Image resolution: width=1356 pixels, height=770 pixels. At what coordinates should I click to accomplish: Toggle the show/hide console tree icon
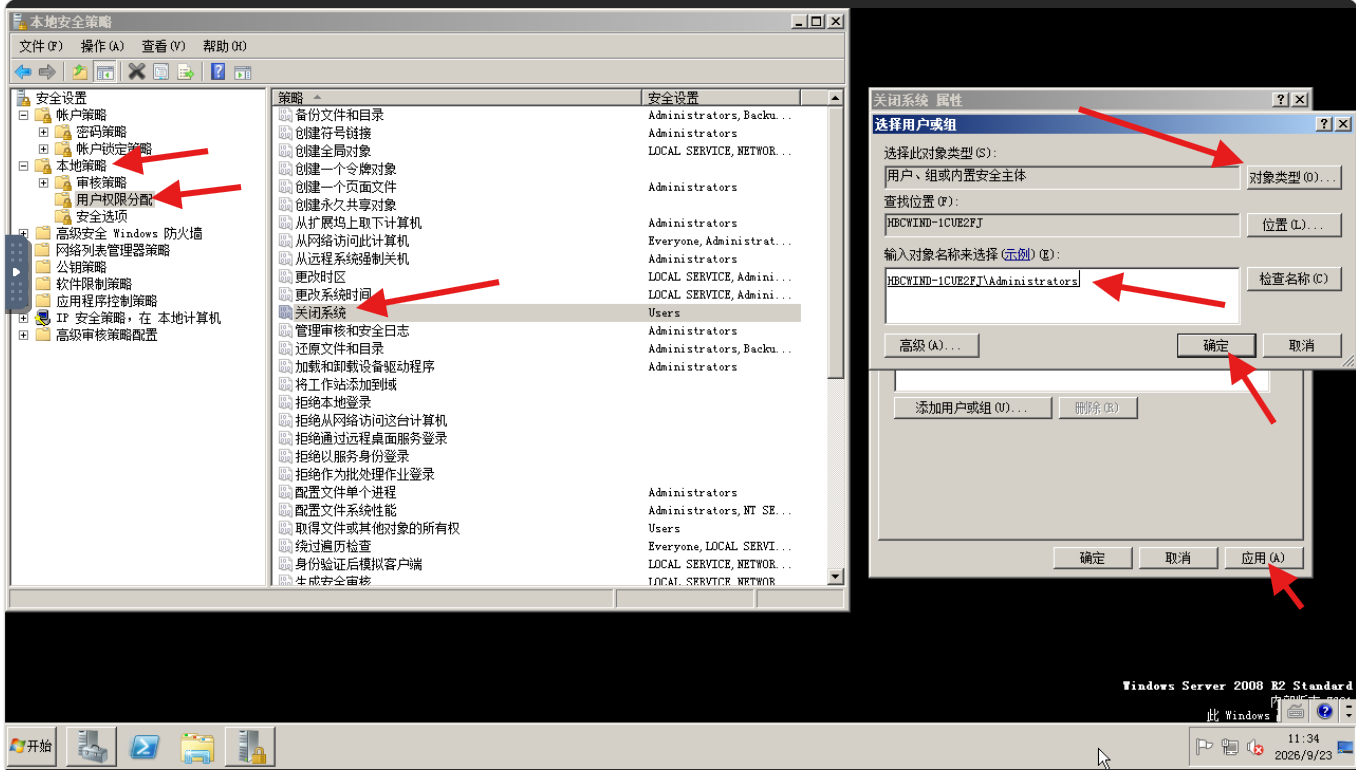[104, 72]
